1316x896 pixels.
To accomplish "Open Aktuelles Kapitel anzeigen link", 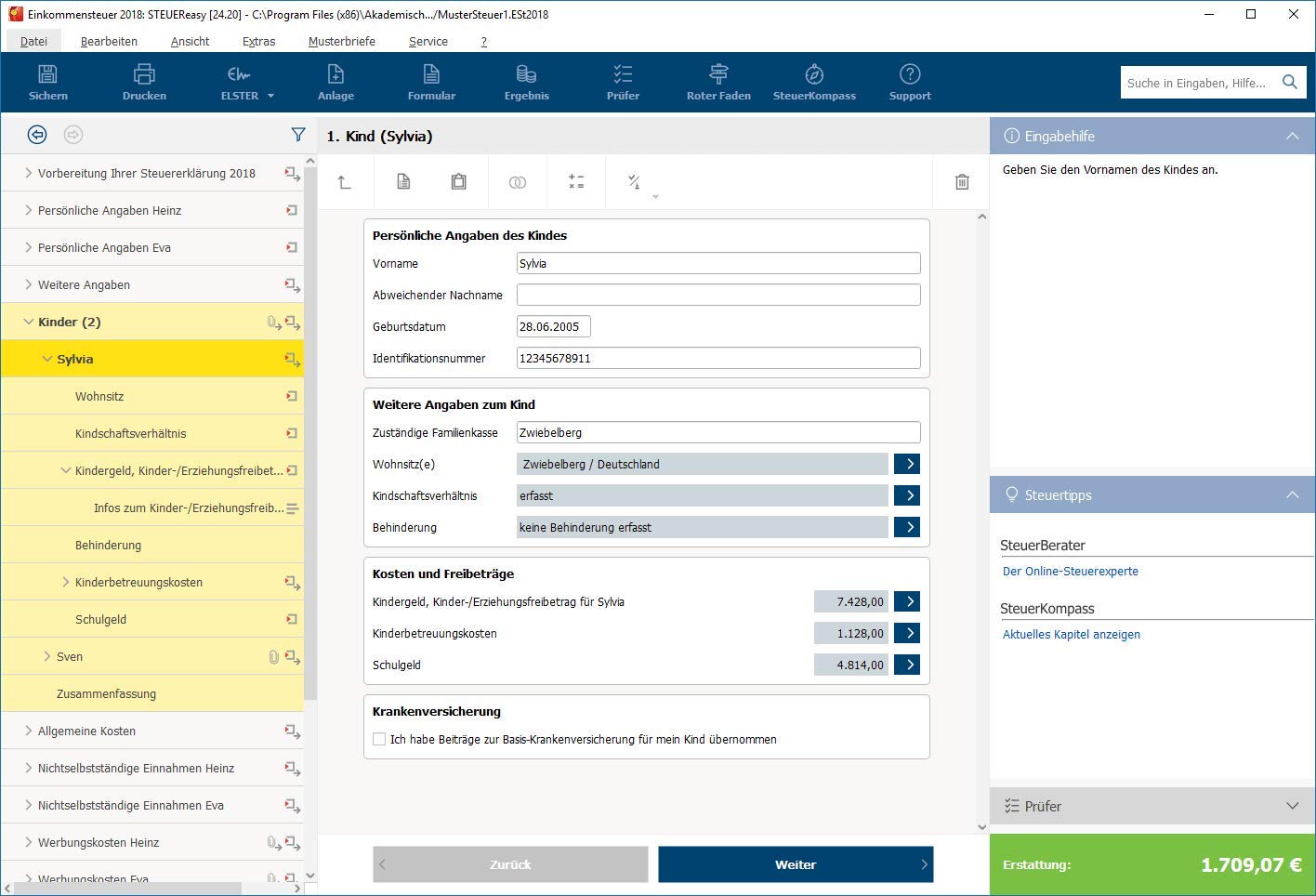I will (x=1072, y=635).
